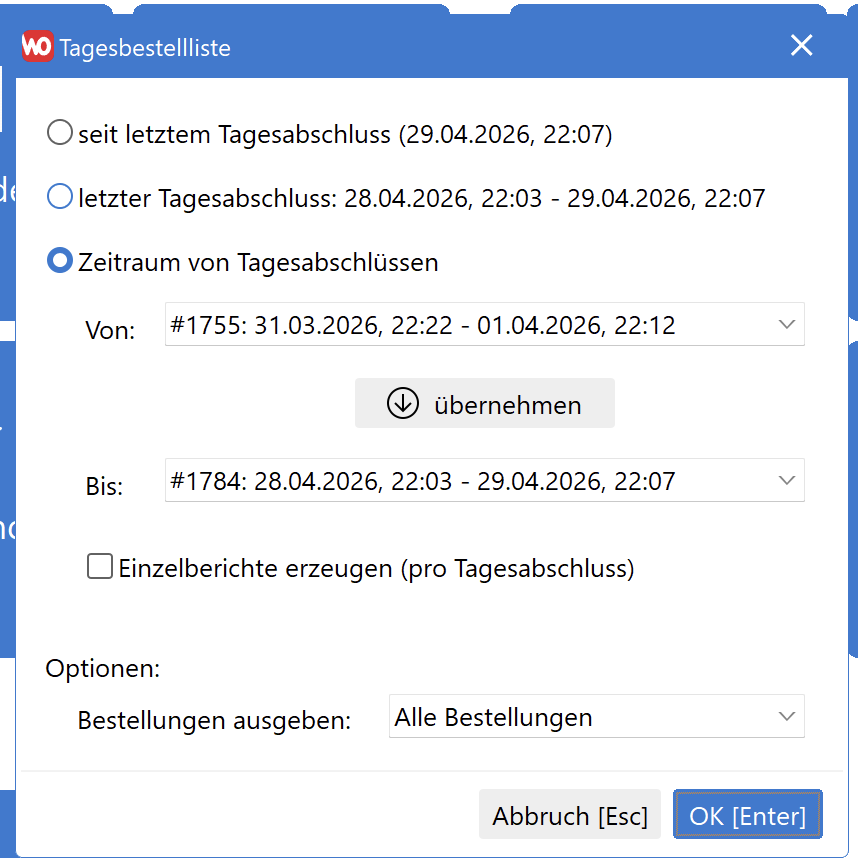Image resolution: width=858 pixels, height=858 pixels.
Task: Open the 'Bis' date range dropdown
Action: 484,480
